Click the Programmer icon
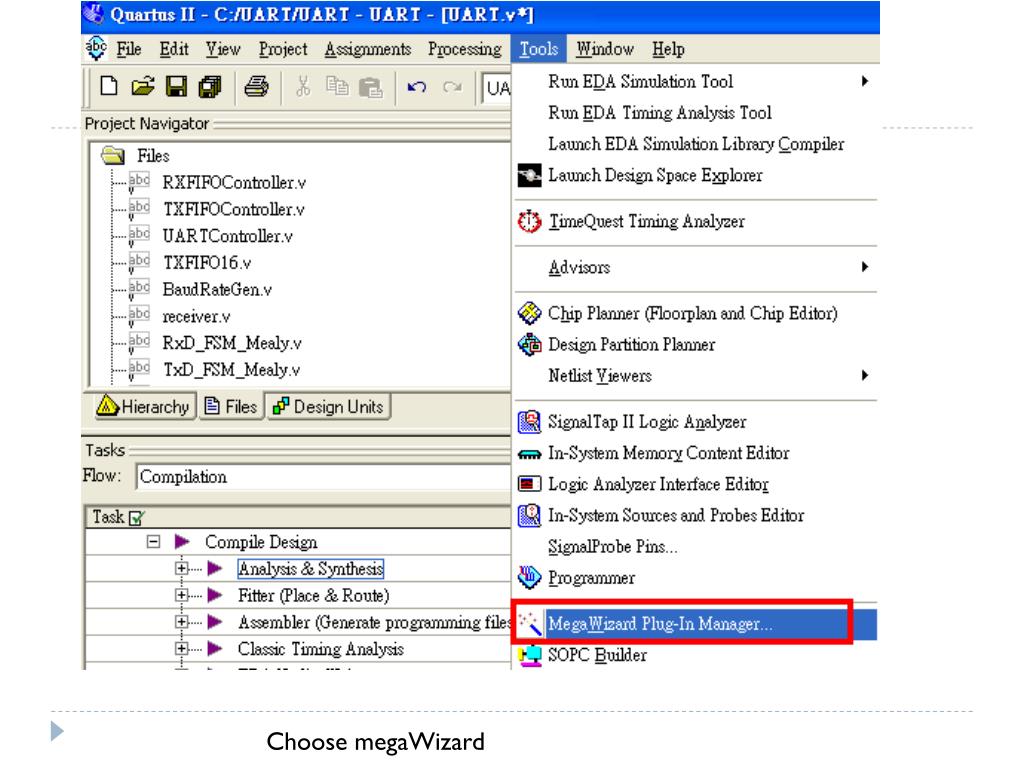Viewport: 1024px width, 768px height. click(529, 577)
